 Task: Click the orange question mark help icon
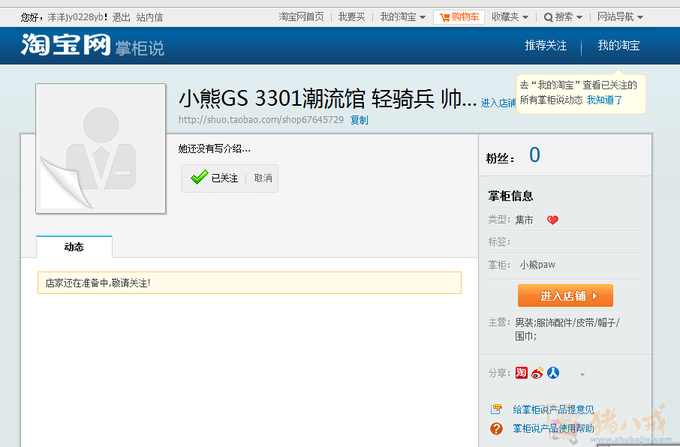(x=496, y=429)
